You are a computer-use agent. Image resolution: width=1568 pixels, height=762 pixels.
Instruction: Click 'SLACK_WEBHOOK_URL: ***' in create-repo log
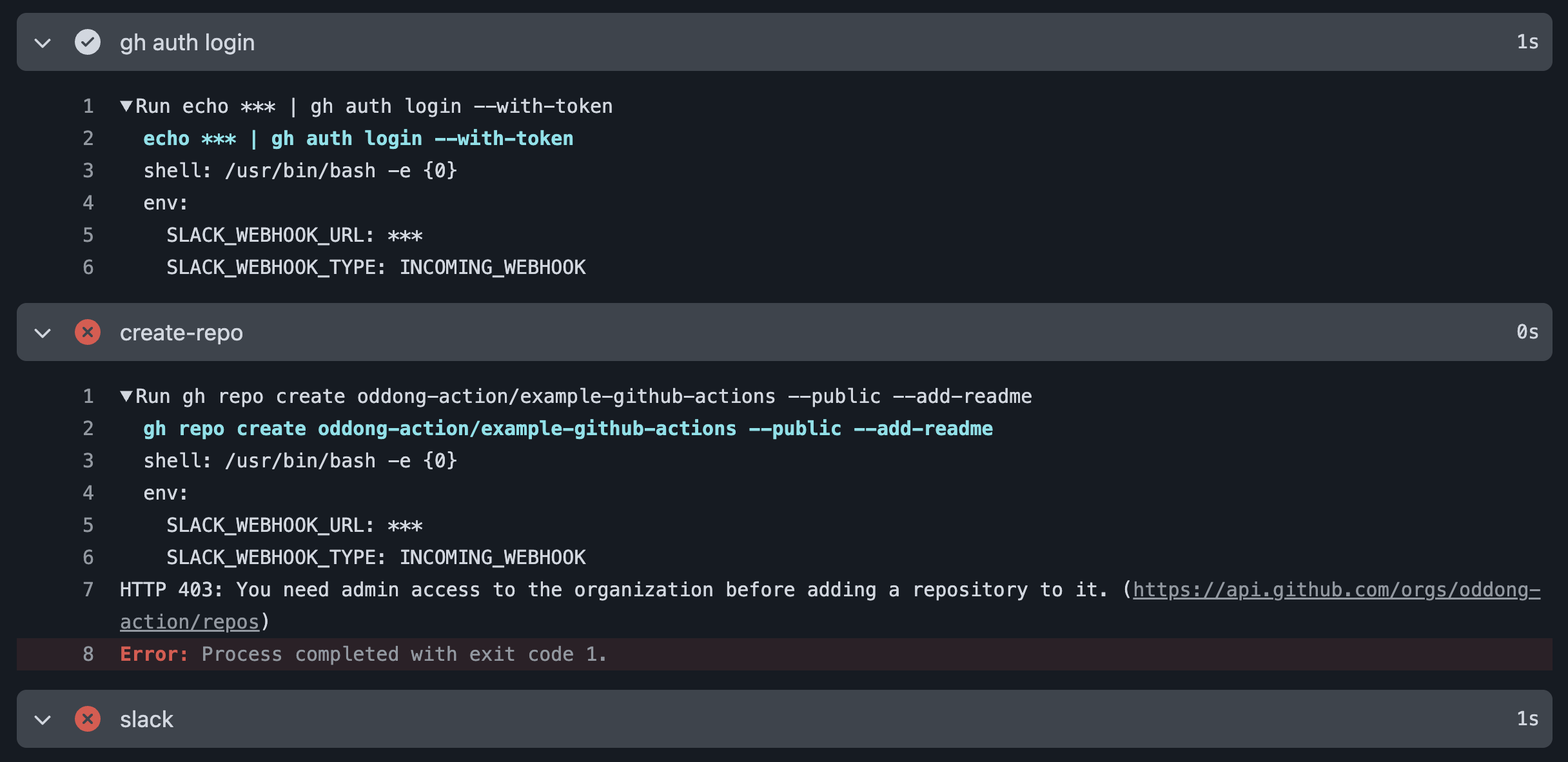point(295,525)
